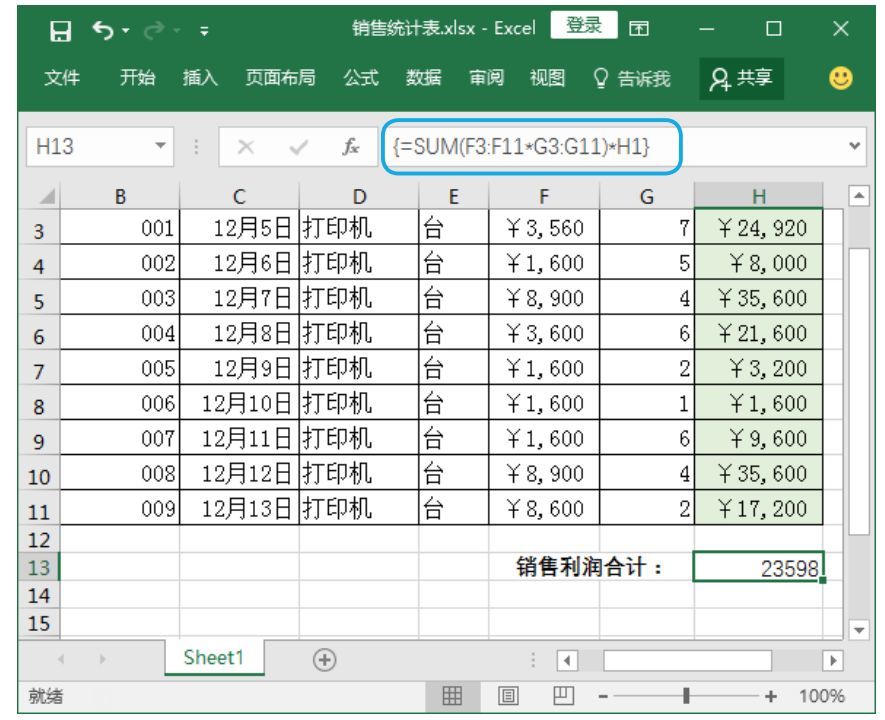Select the Sheet1 worksheet tab
The image size is (885, 720).
(x=214, y=657)
